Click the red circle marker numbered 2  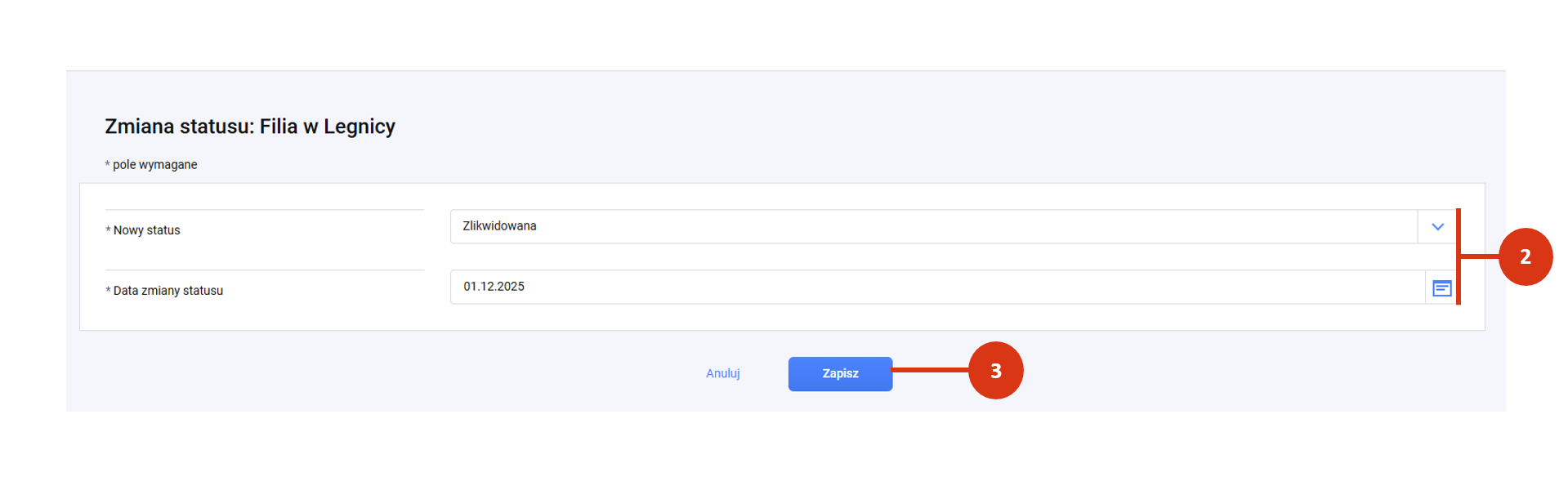point(1525,256)
